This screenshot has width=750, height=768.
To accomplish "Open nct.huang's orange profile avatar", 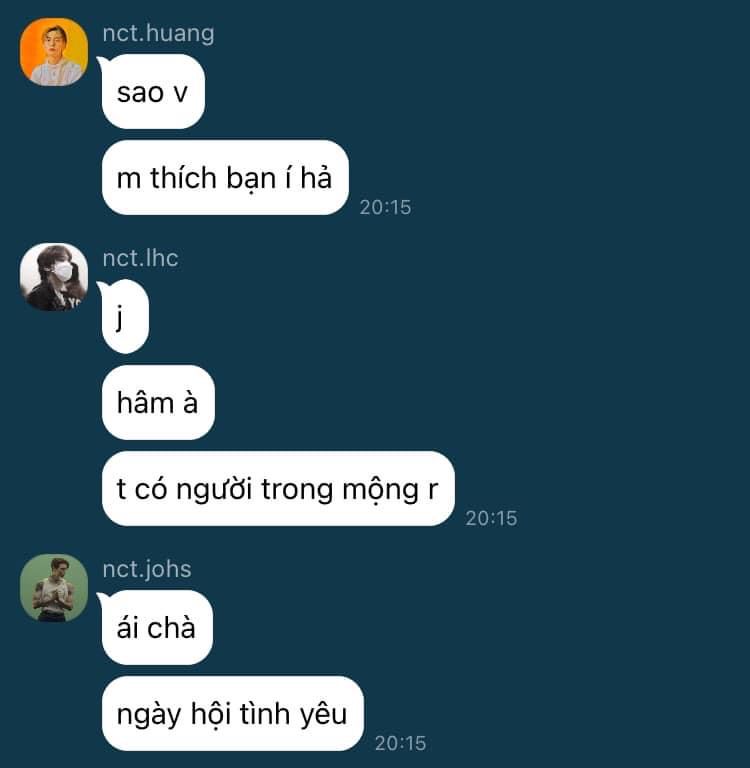I will (x=54, y=52).
